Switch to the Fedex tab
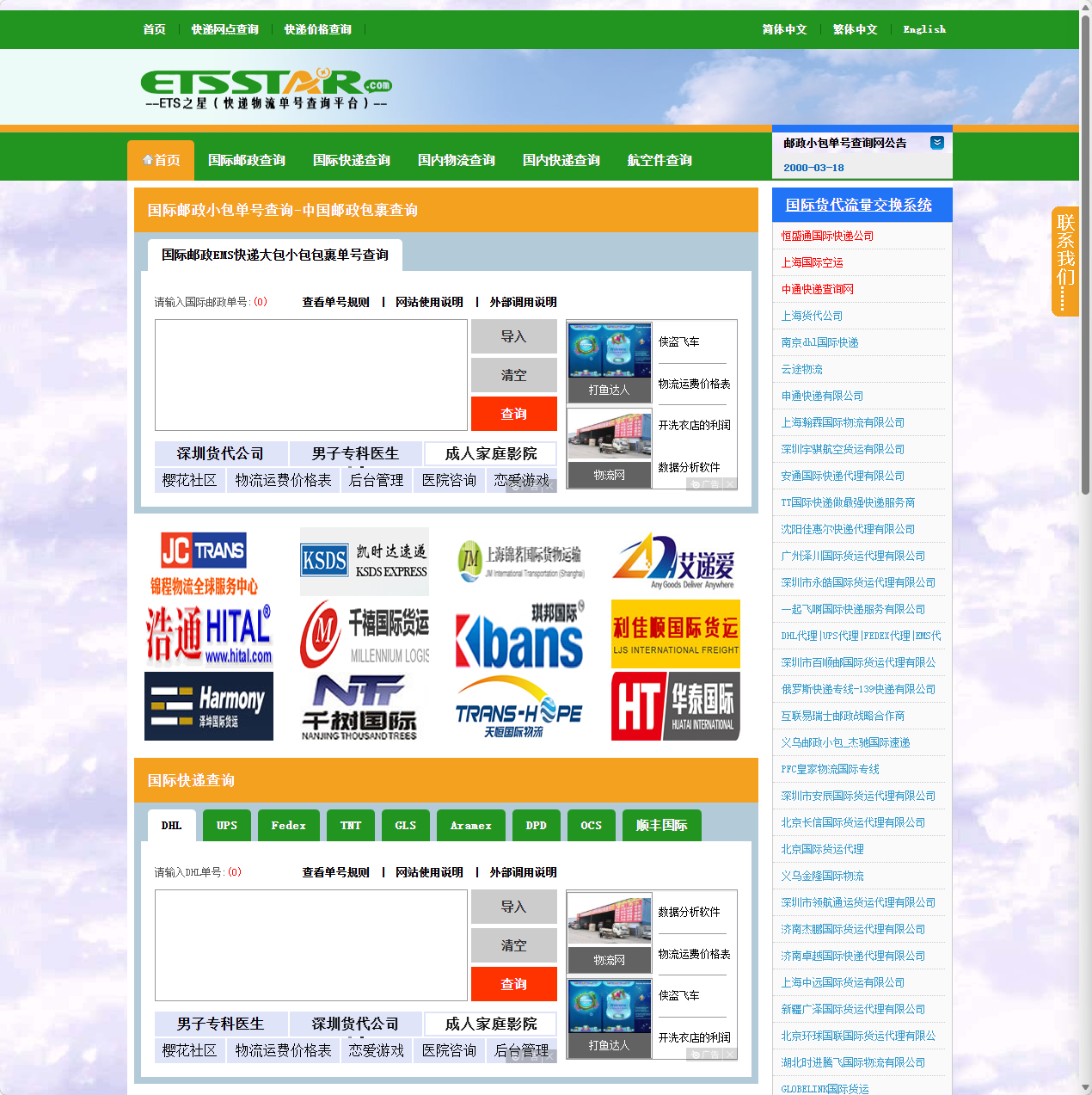 289,826
